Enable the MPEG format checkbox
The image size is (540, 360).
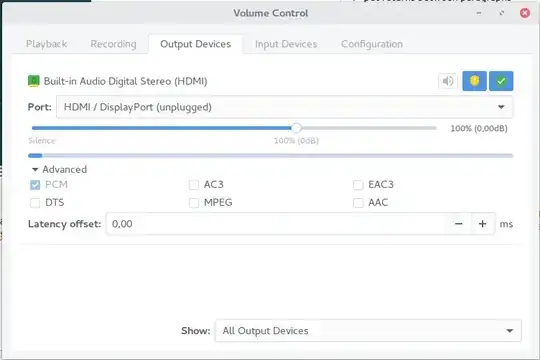point(194,203)
